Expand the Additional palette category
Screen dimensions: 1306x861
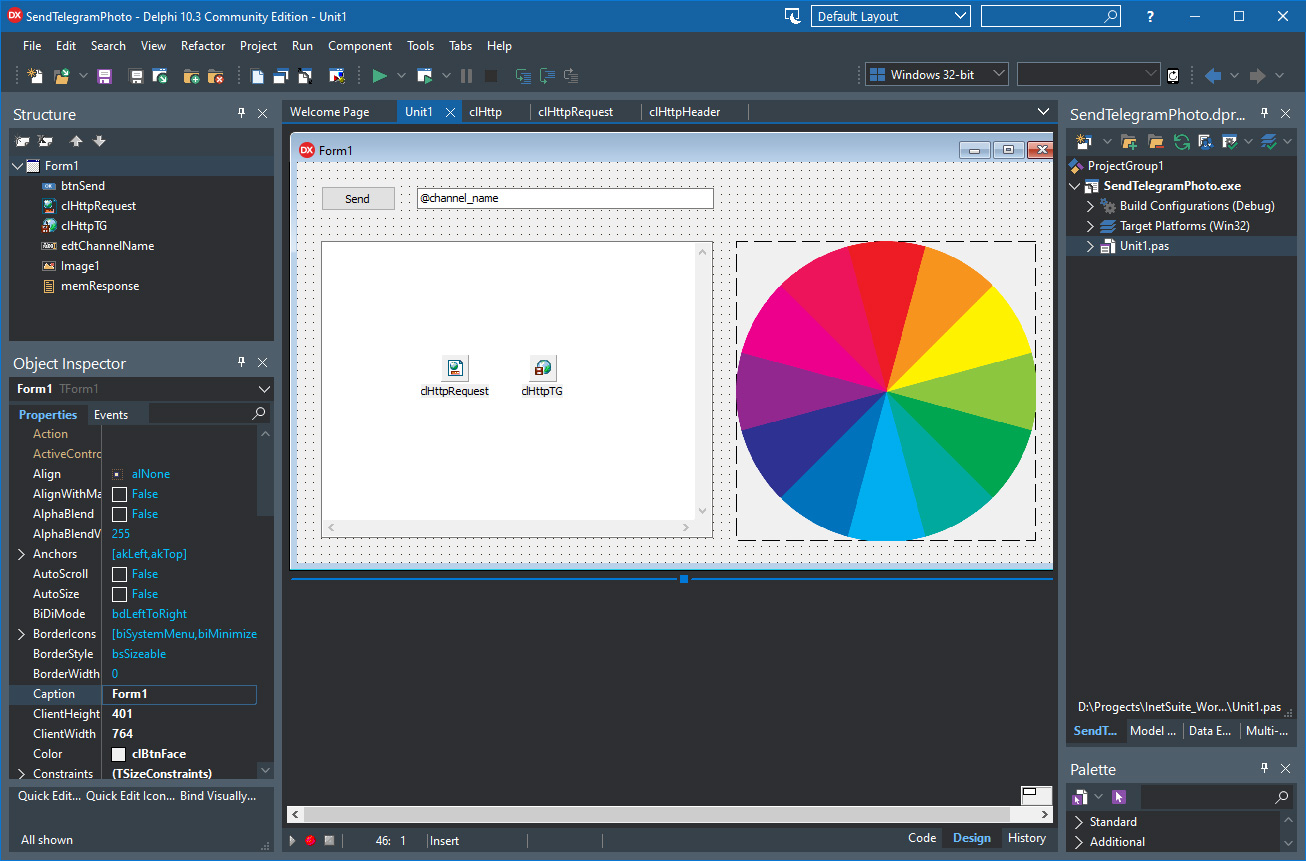tap(1079, 842)
